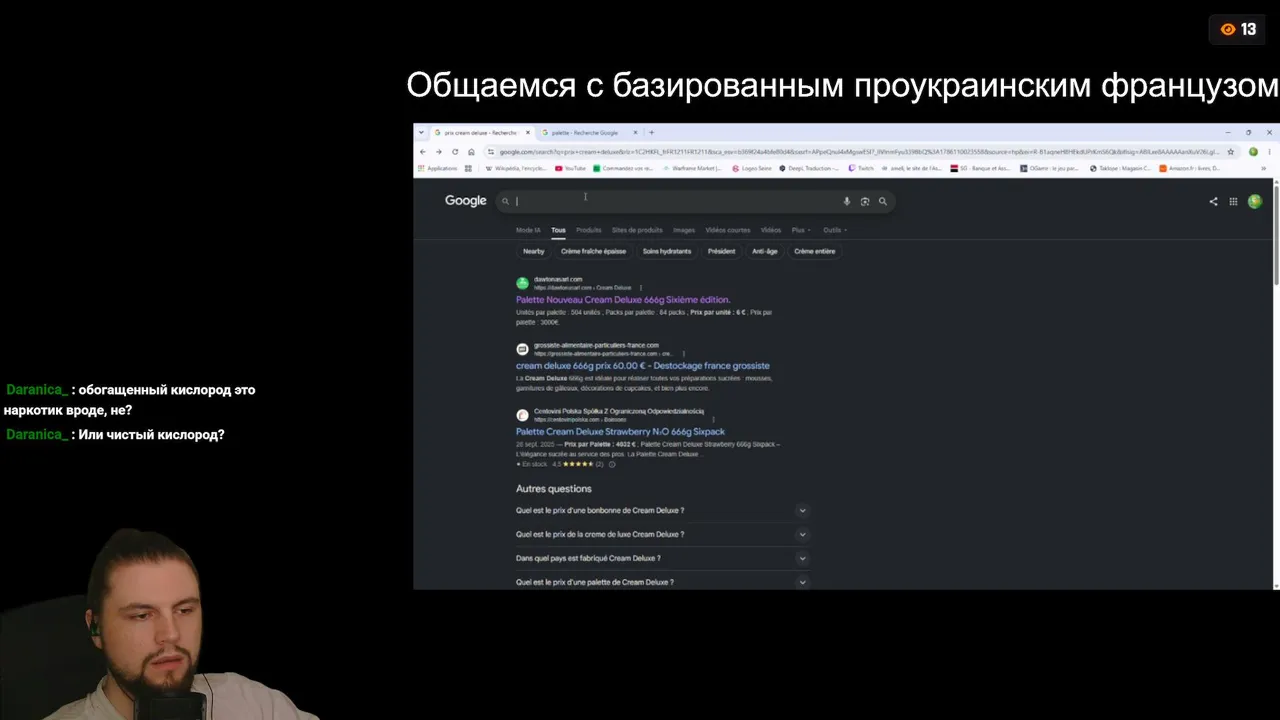Expand 'Quel est le prix de la creme de luxe' question
1280x720 pixels.
pyautogui.click(x=662, y=535)
